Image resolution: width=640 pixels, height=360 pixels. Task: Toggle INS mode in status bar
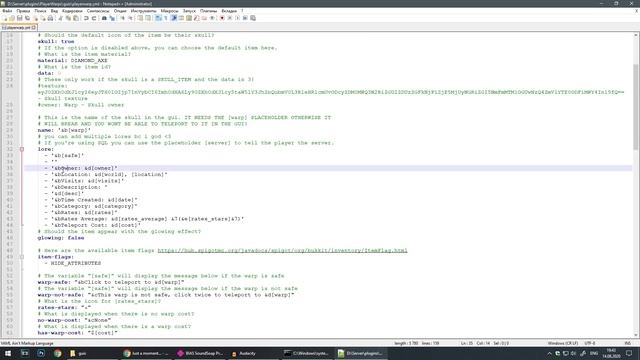[627, 343]
